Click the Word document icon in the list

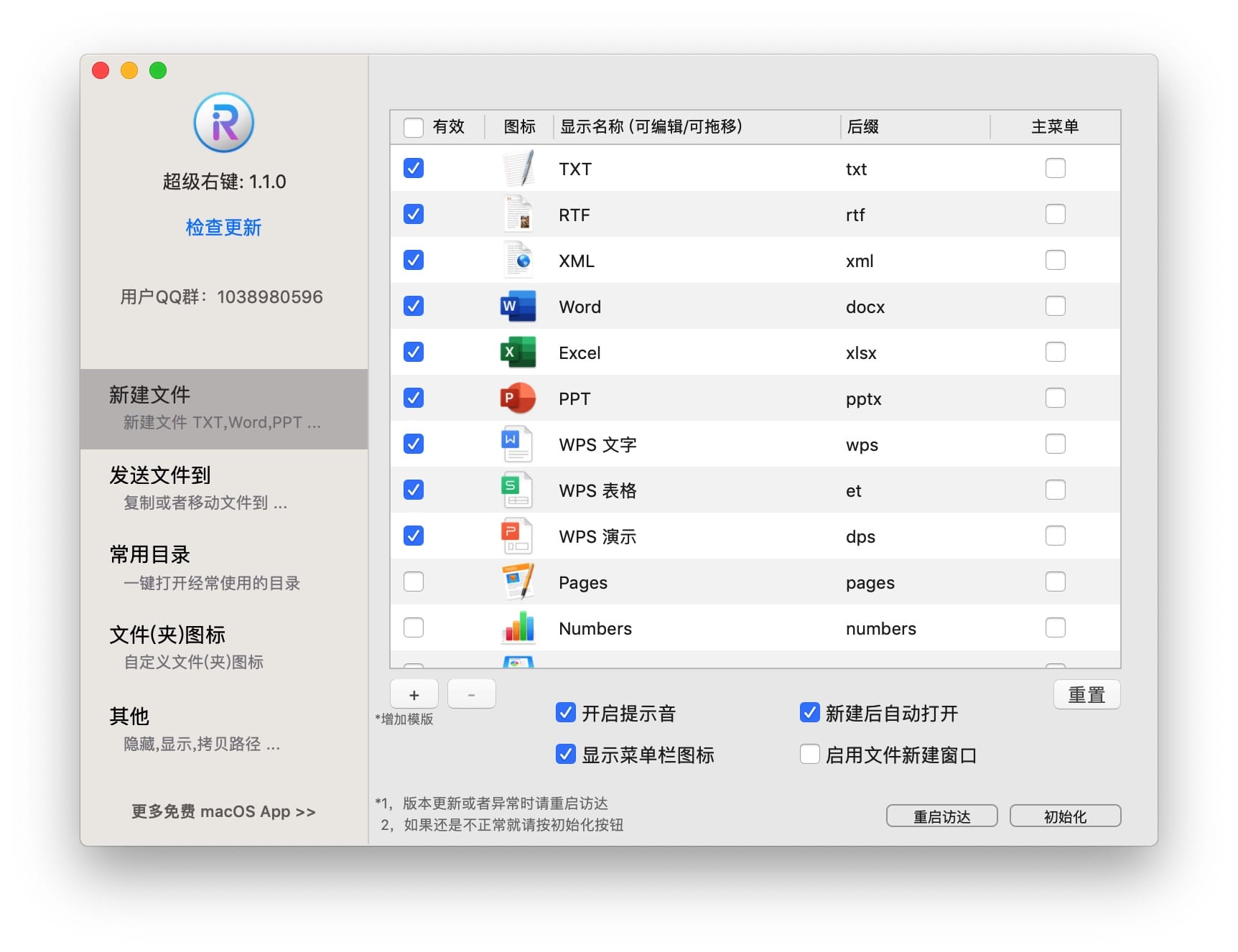click(x=518, y=307)
